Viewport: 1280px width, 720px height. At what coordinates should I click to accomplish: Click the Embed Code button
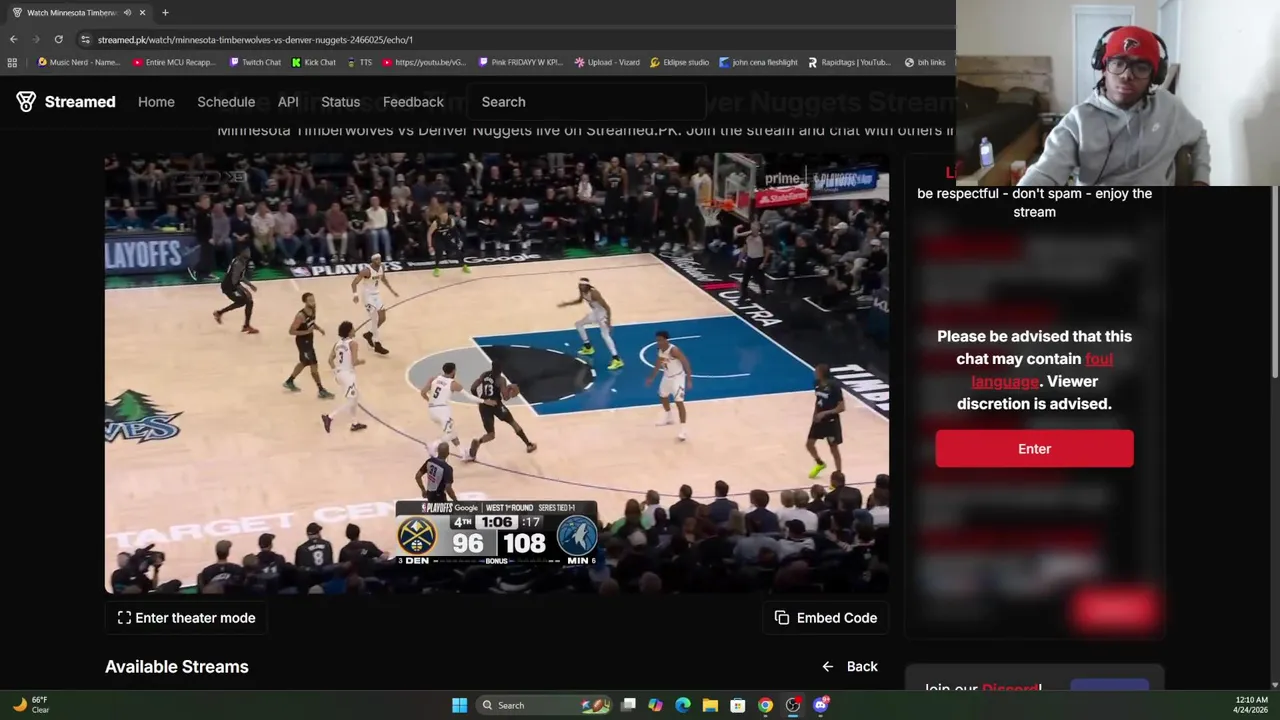826,618
